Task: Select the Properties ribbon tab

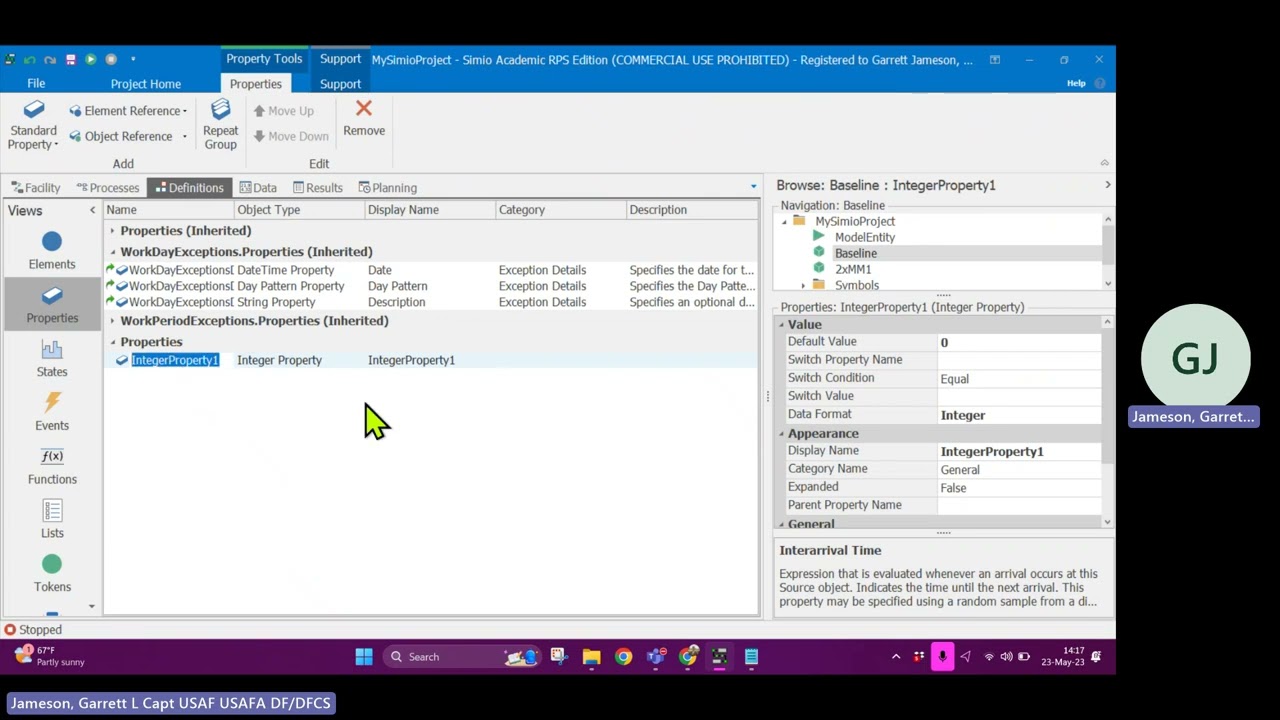Action: [255, 84]
